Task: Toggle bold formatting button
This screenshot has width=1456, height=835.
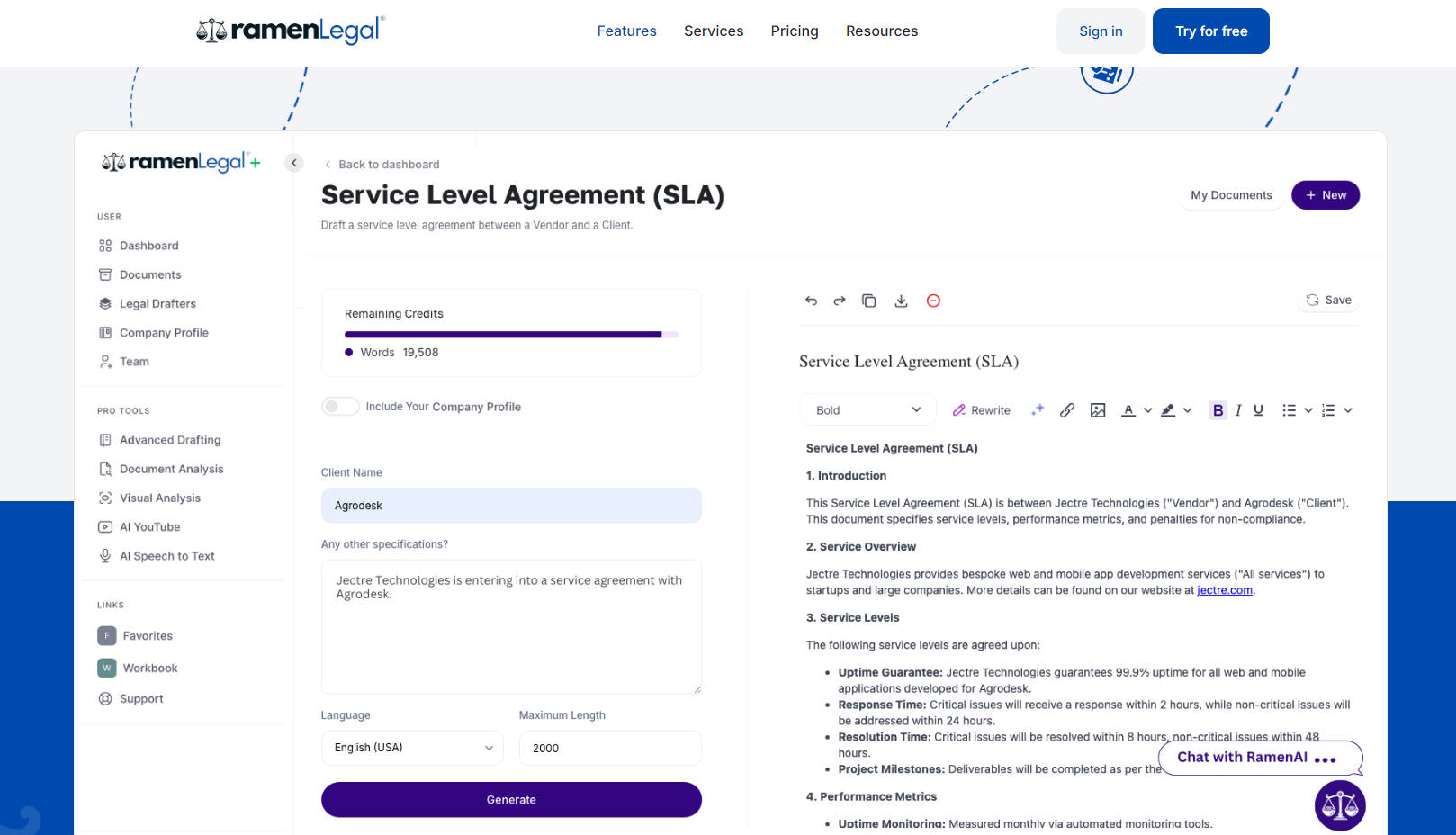Action: [1218, 410]
